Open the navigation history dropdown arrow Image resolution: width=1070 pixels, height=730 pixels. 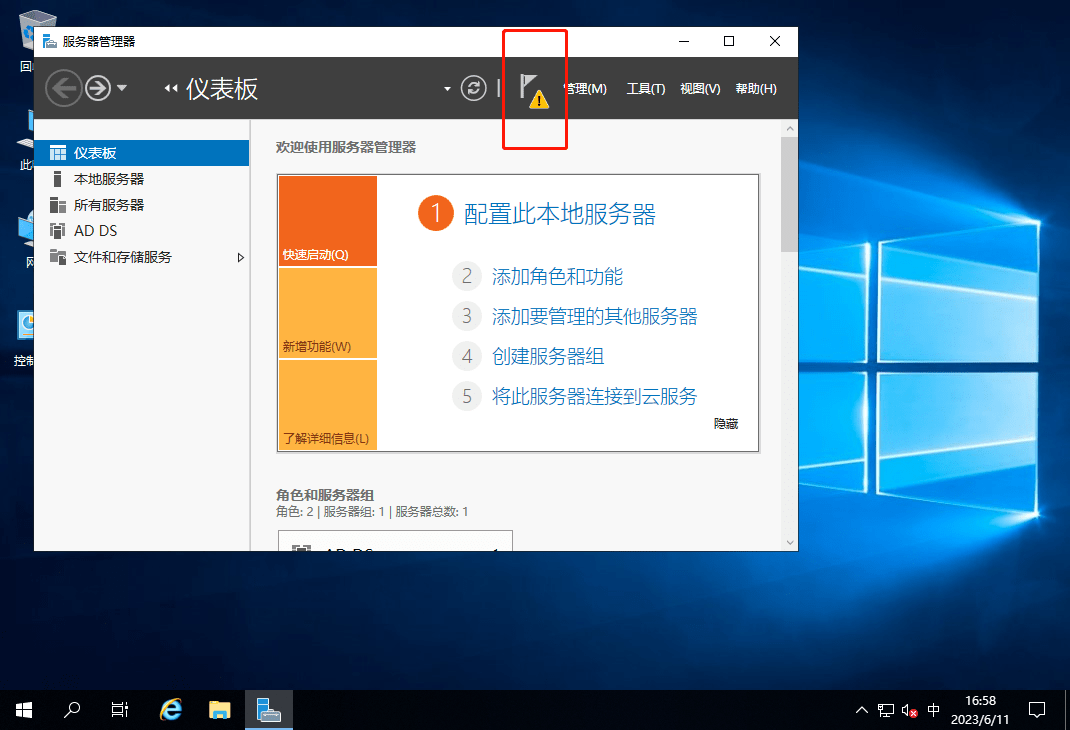pos(122,88)
